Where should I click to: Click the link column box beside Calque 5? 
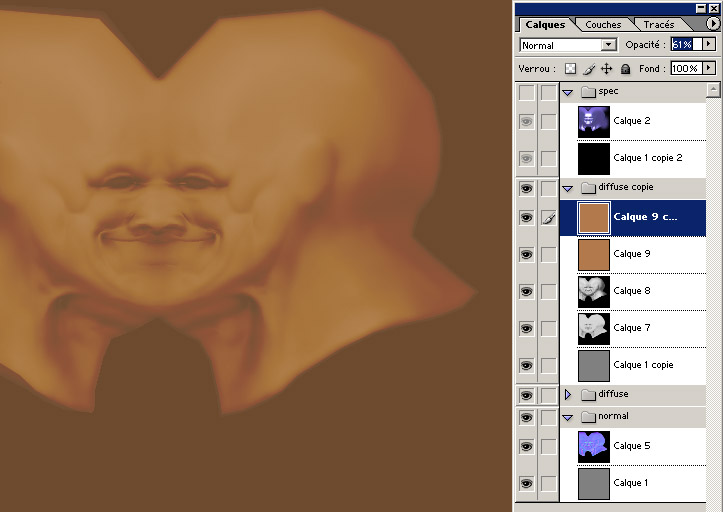[549, 447]
